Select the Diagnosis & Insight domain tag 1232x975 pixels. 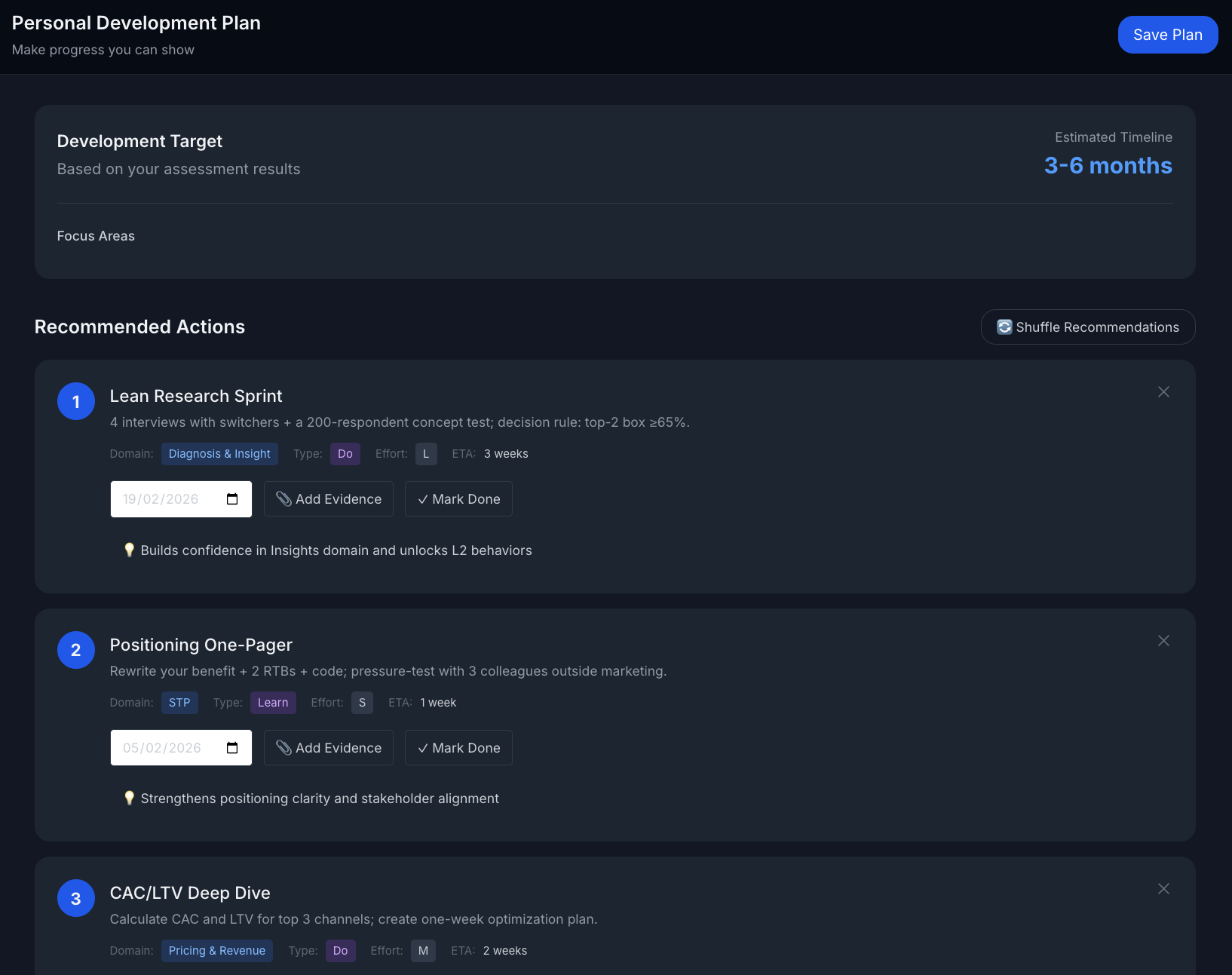pos(219,454)
